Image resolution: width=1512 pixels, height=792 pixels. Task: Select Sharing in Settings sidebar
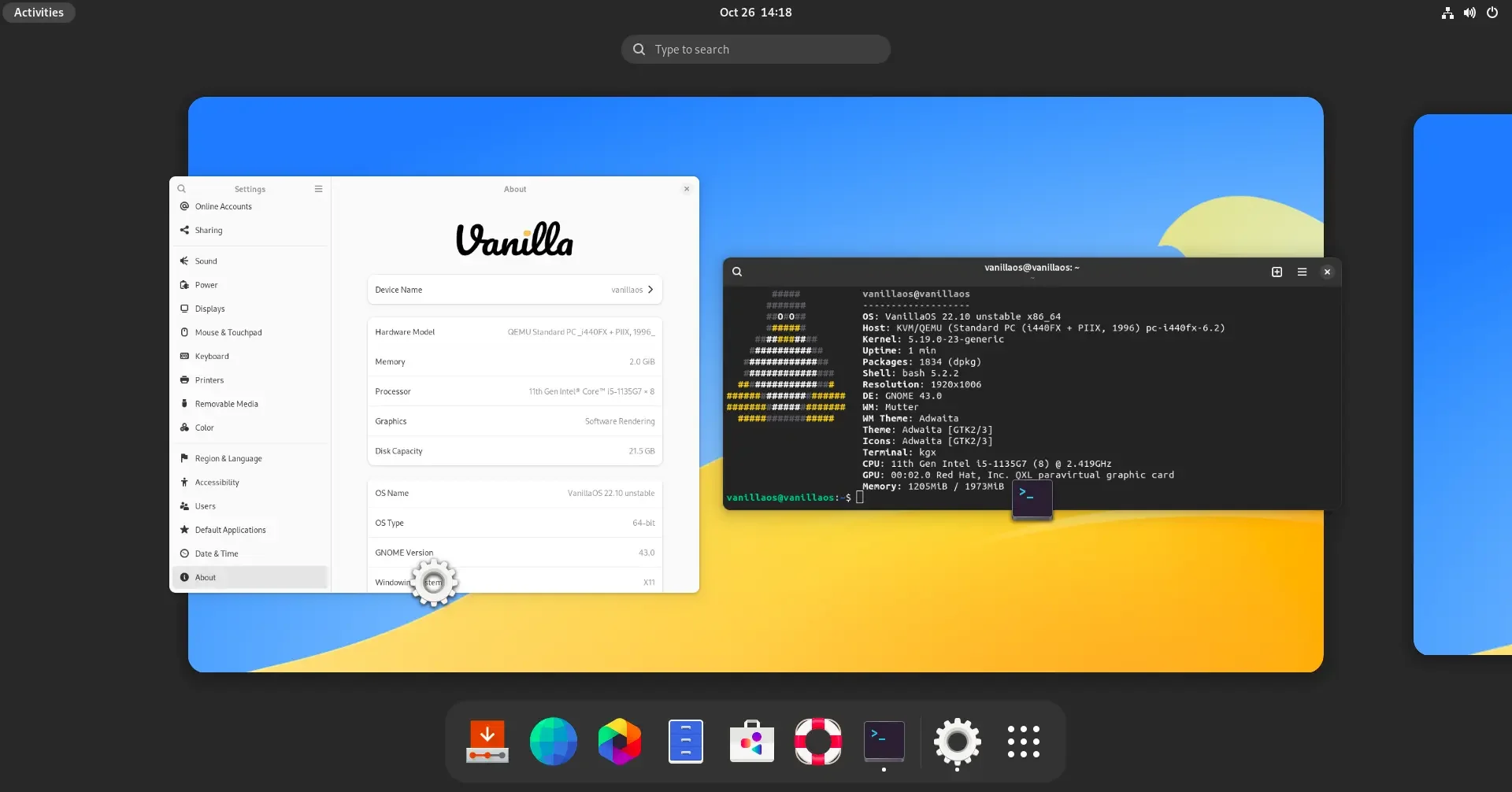click(x=250, y=230)
